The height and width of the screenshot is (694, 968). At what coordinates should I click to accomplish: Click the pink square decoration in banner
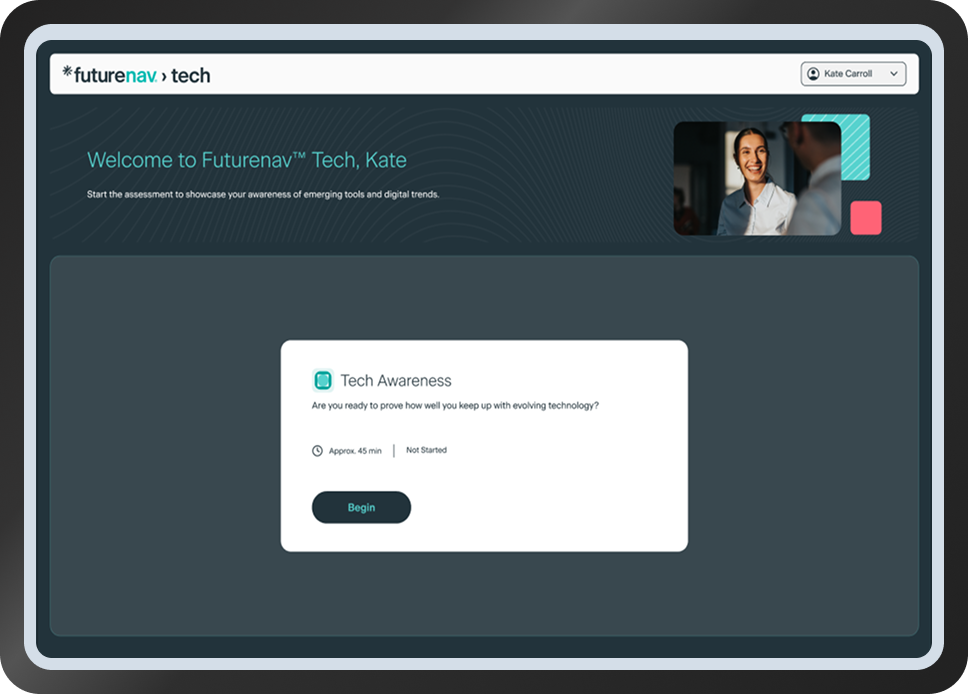865,217
